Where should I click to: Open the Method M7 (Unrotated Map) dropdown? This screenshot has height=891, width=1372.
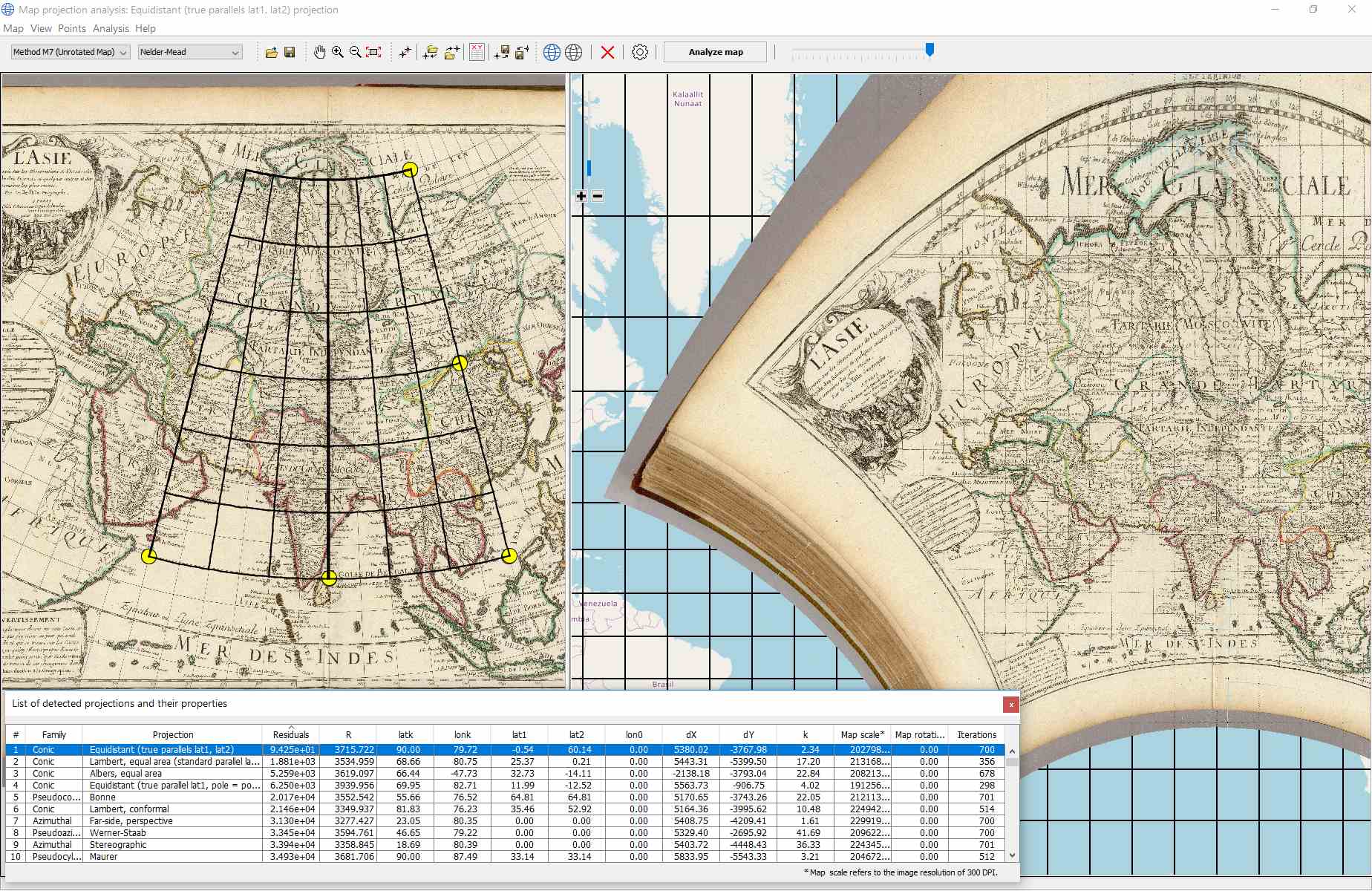71,52
